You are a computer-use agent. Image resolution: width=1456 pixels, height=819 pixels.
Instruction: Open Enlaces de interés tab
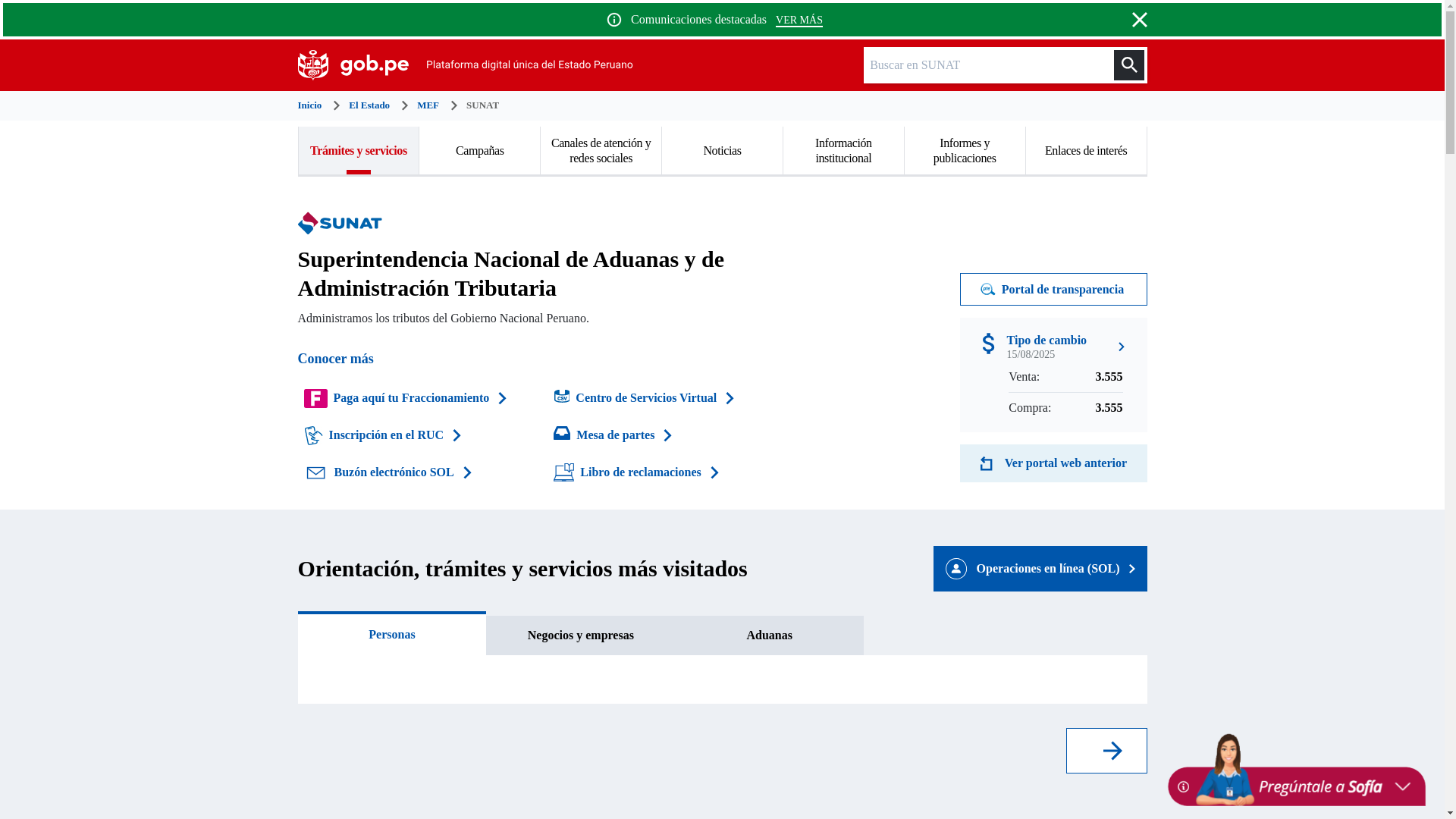point(1086,150)
